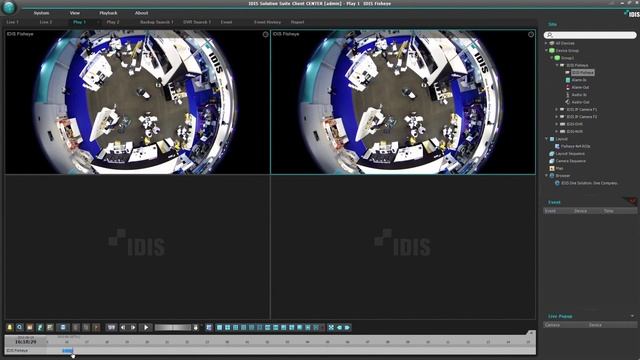The height and width of the screenshot is (360, 640).
Task: Go to the previous camera page
Action: pyautogui.click(x=339, y=327)
